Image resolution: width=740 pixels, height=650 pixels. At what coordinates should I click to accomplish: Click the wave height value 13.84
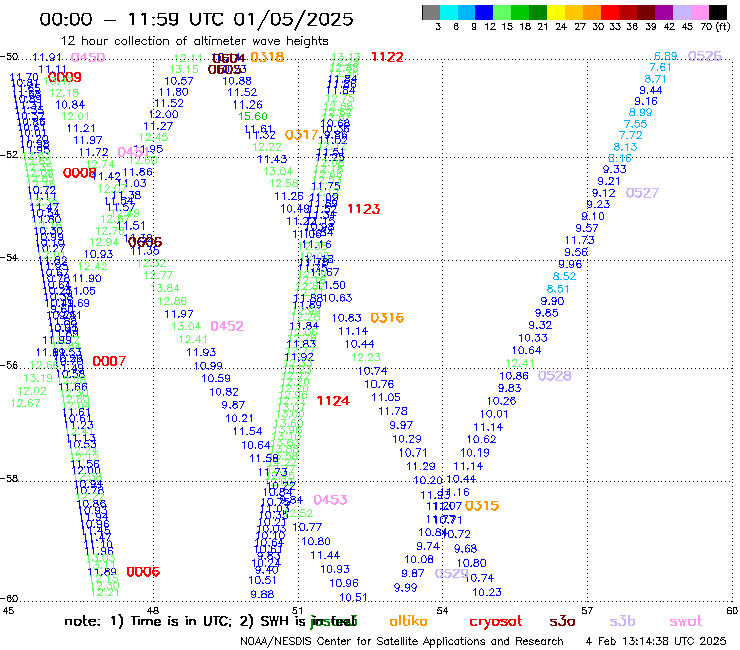pos(166,288)
